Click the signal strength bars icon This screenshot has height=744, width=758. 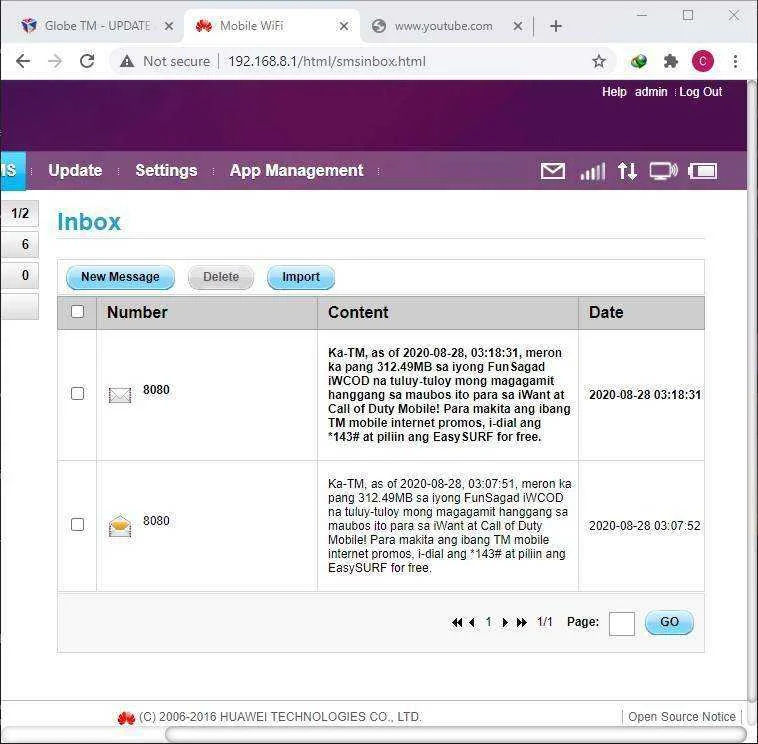593,171
